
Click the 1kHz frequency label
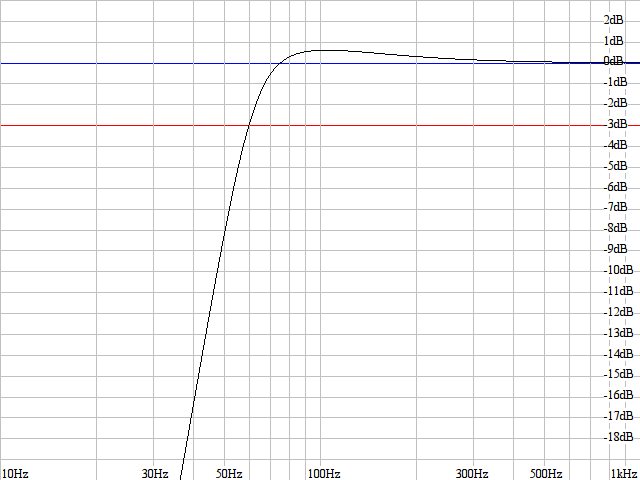(x=624, y=474)
